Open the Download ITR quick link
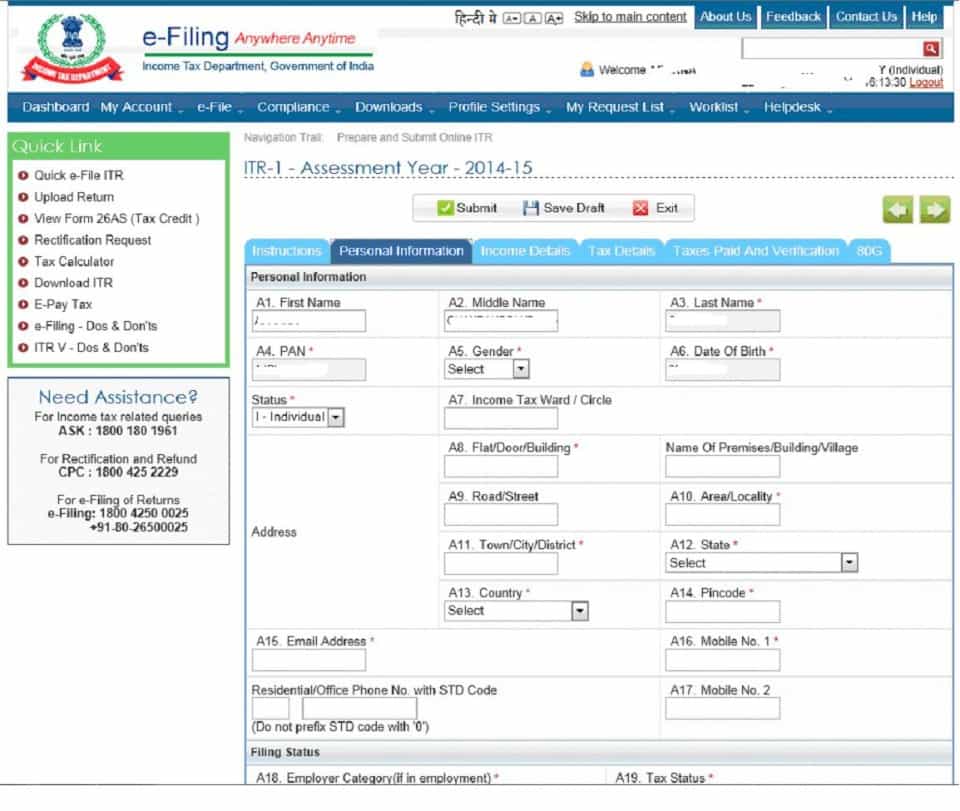The image size is (960, 811). (x=73, y=283)
